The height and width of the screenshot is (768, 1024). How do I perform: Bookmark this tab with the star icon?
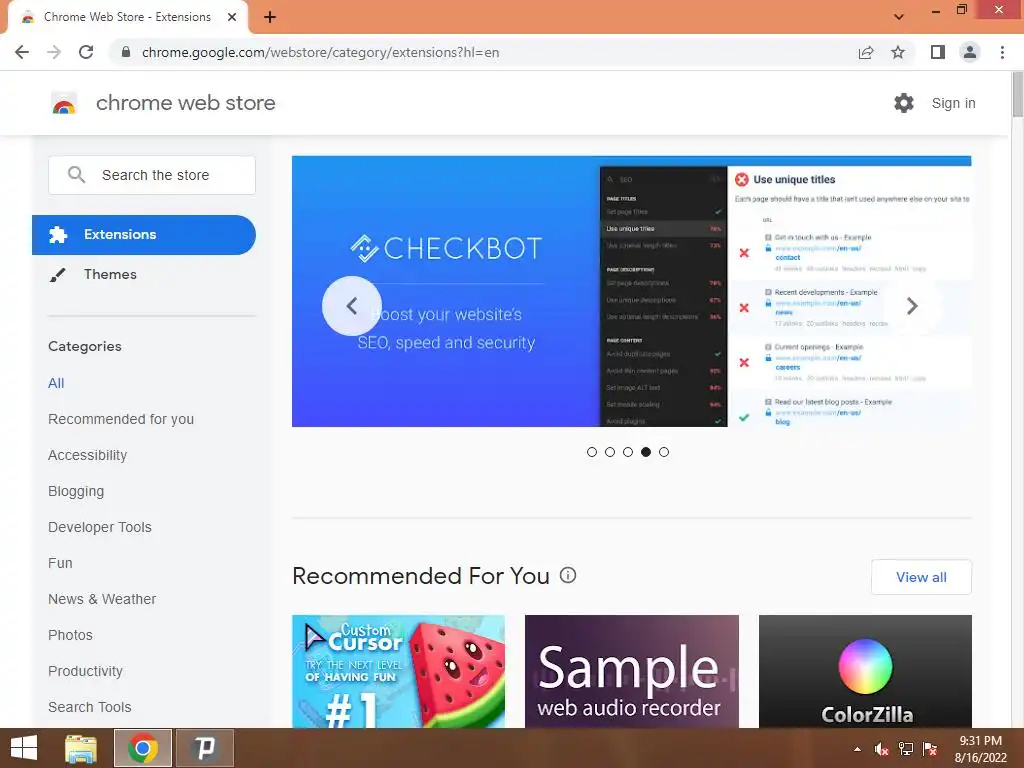coord(898,52)
